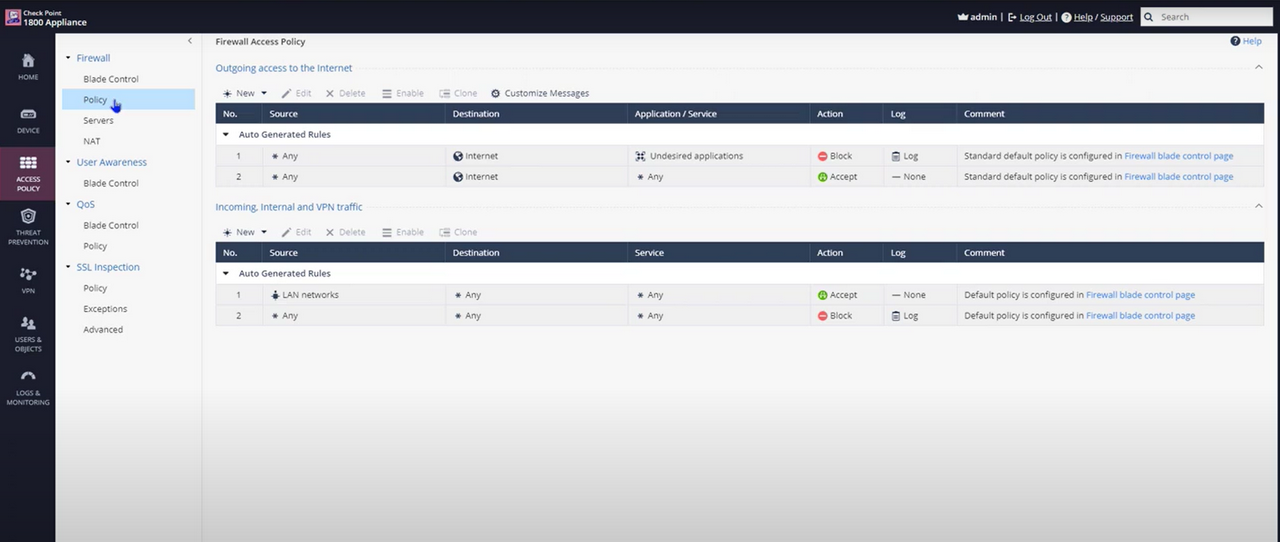Open Firewall blade control page link in outgoing rule 1

(x=1179, y=156)
